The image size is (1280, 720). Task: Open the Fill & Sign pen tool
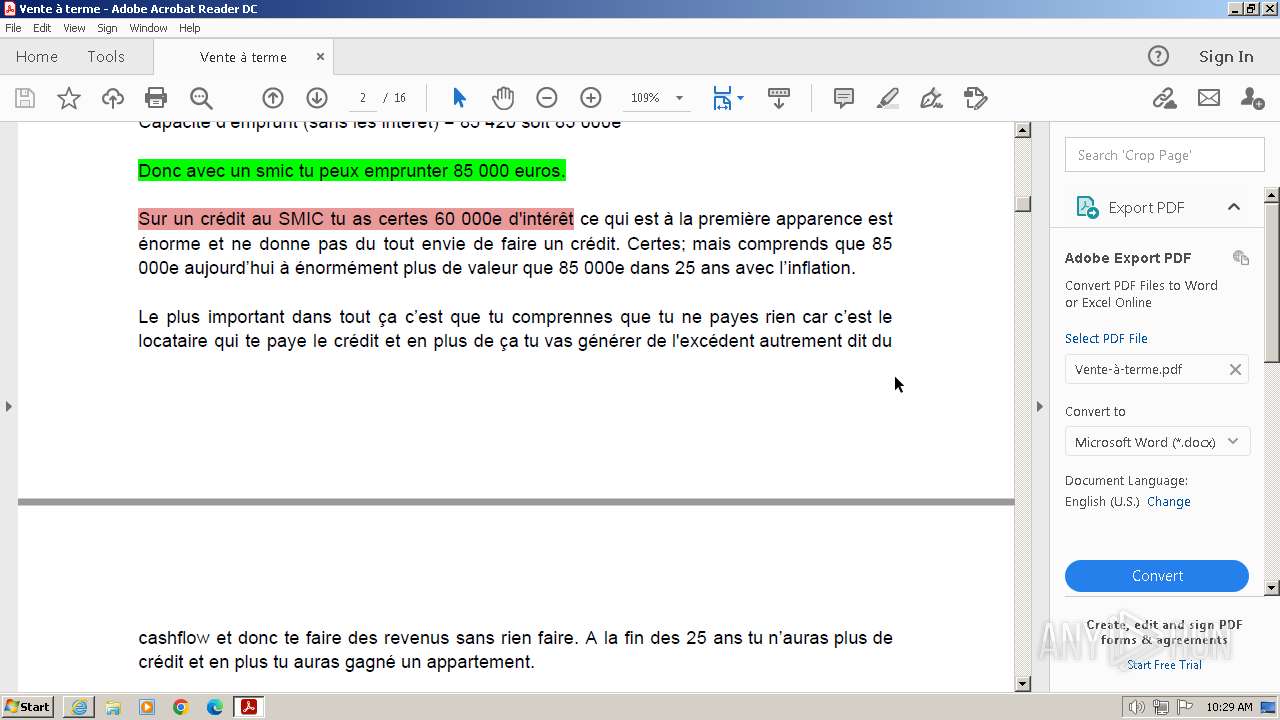pos(931,98)
